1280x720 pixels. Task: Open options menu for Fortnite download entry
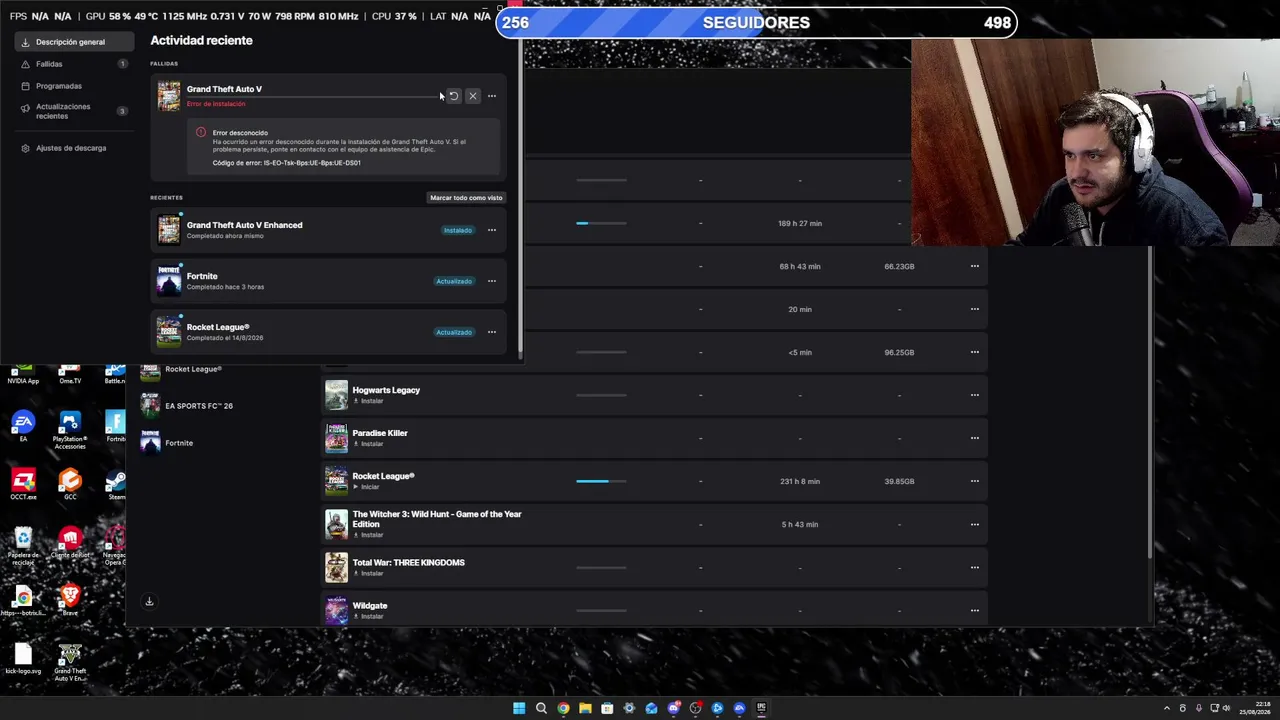[492, 281]
